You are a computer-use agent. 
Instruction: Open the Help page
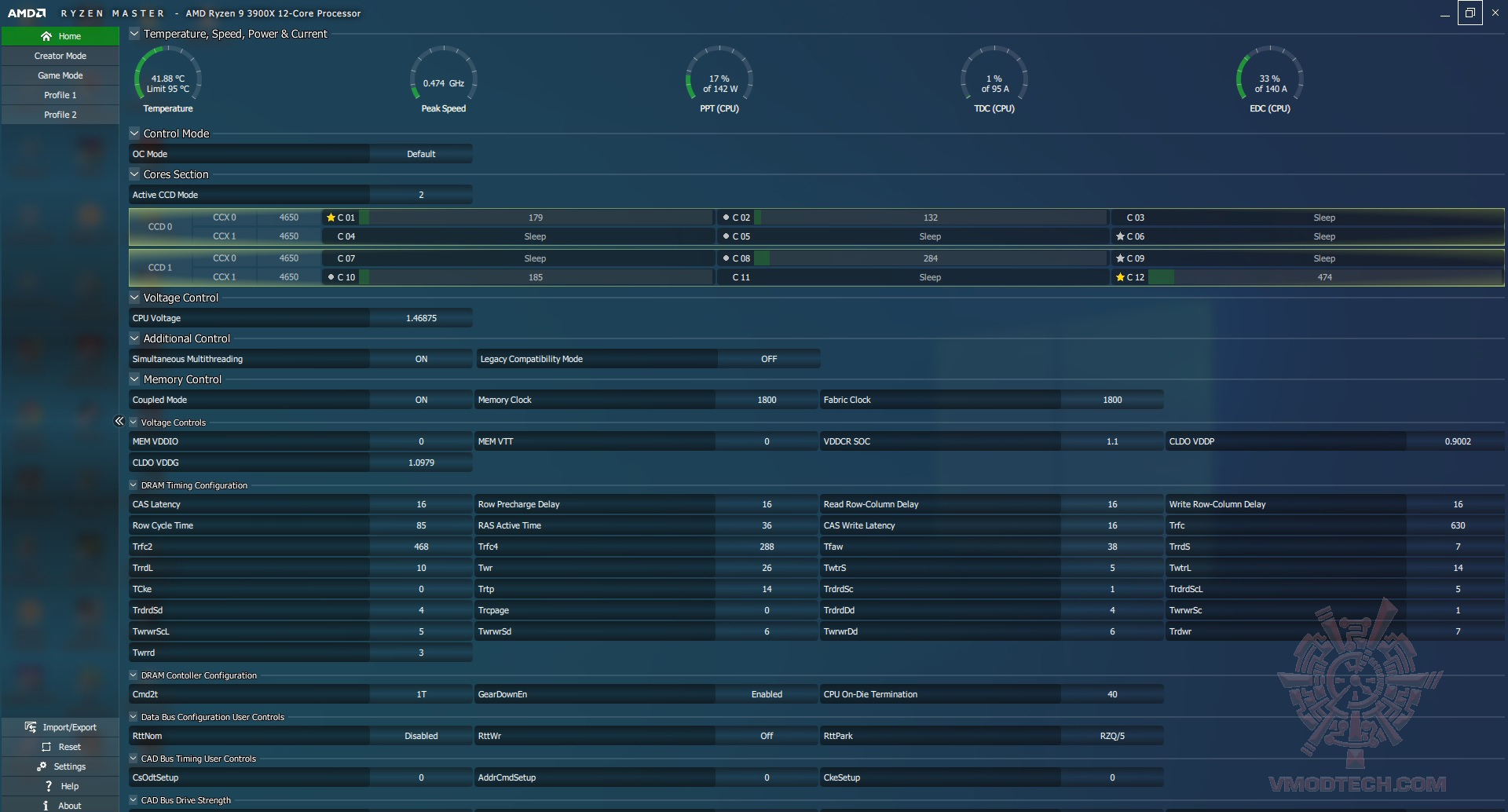coord(60,786)
